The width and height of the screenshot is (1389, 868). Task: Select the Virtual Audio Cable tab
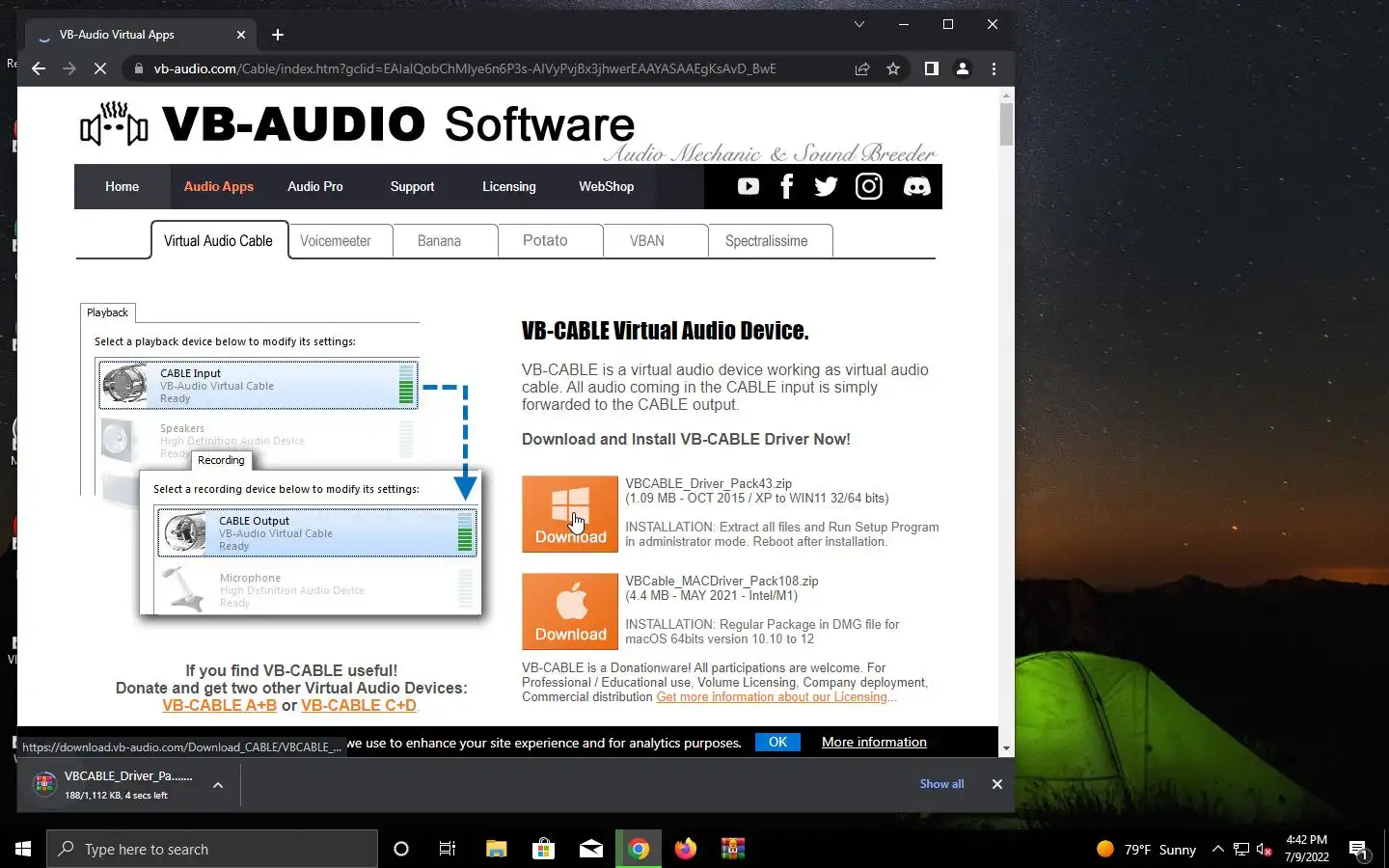(219, 241)
